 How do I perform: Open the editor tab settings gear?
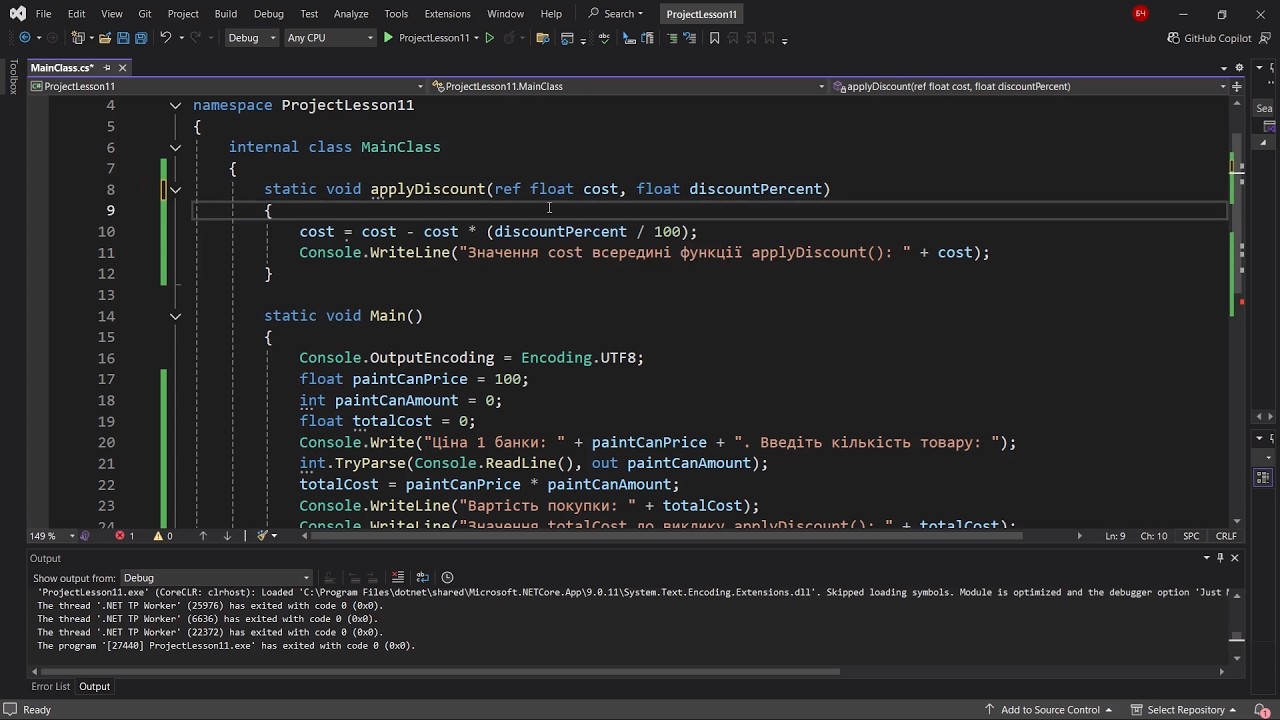1239,67
